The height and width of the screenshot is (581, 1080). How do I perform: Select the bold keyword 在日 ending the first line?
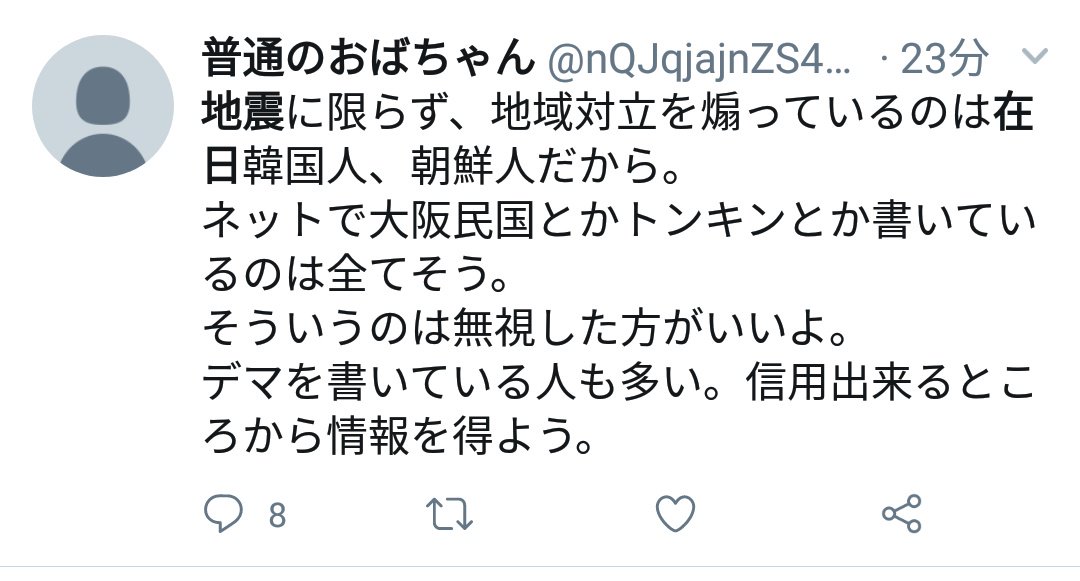(x=1013, y=112)
